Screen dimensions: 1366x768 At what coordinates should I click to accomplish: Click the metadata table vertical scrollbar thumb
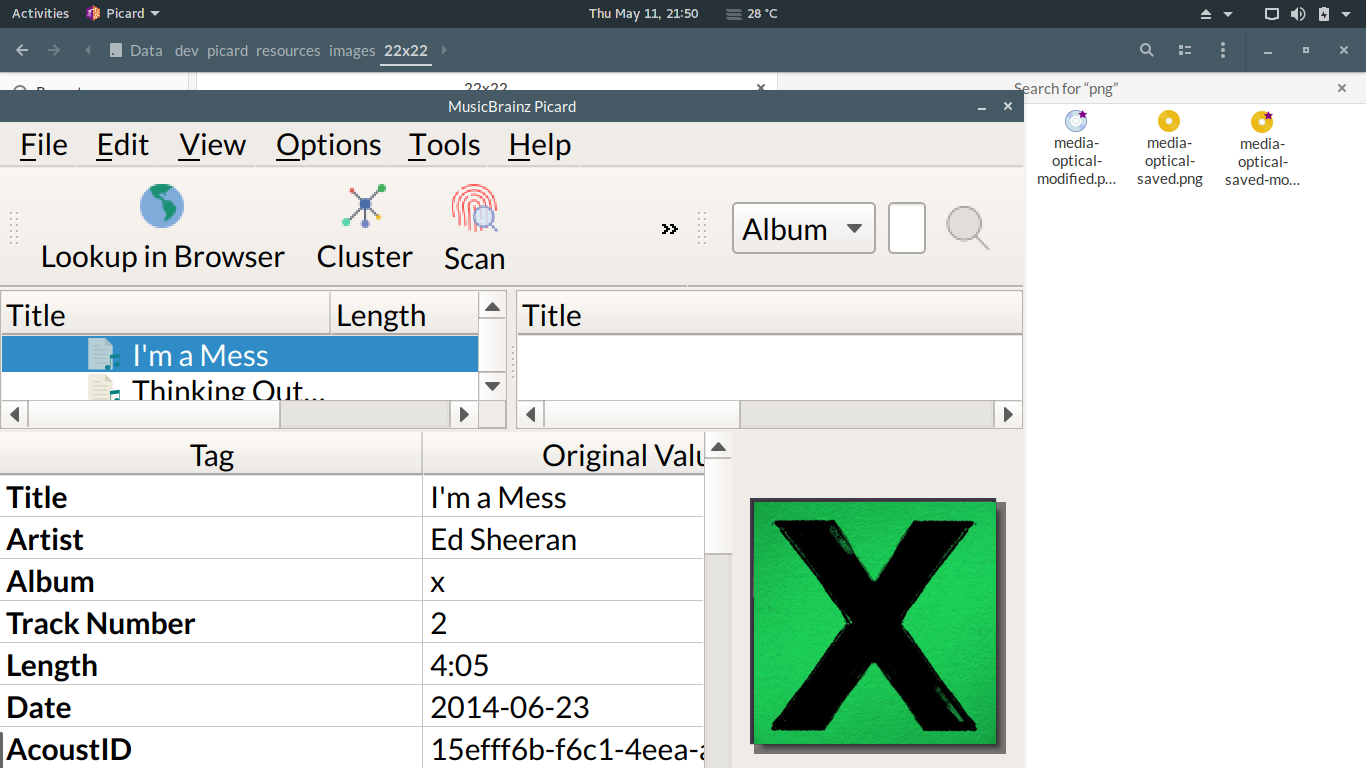click(x=718, y=504)
